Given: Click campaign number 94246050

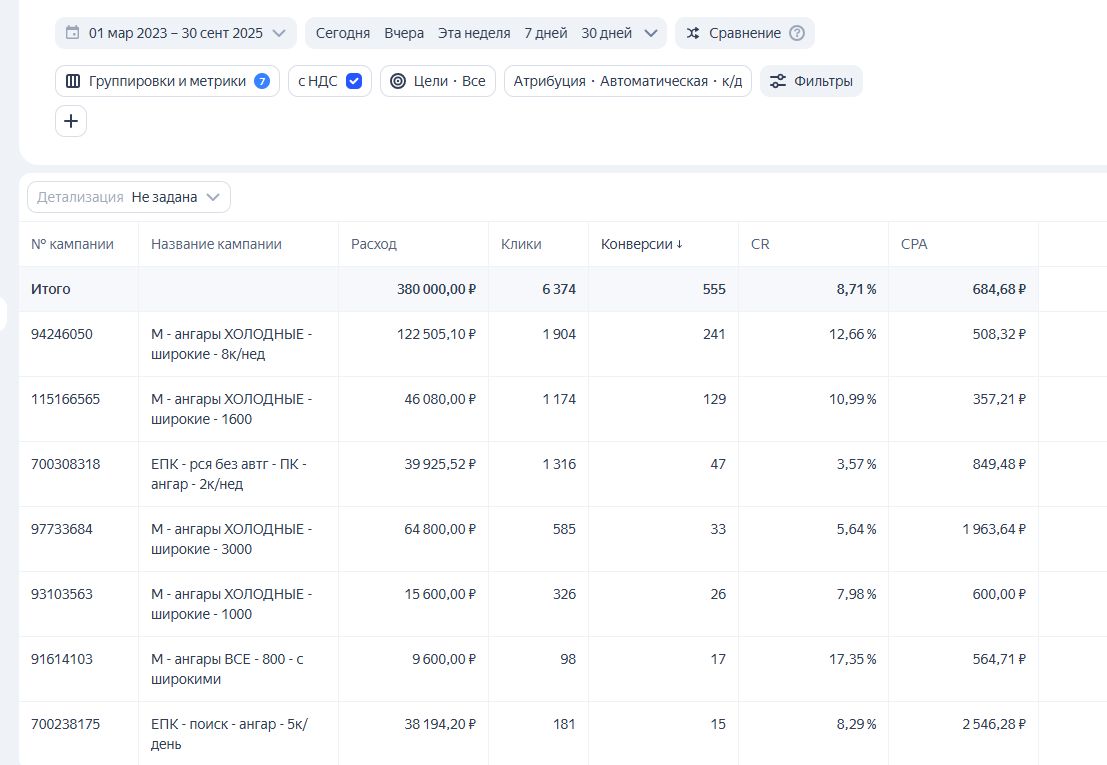Looking at the screenshot, I should click(62, 334).
